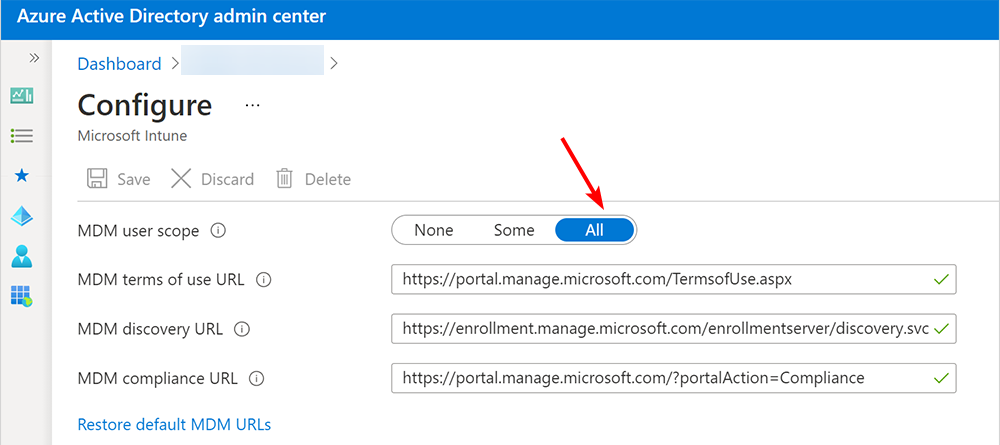Expand the left sidebar with double chevron
Image resolution: width=1000 pixels, height=445 pixels.
[34, 58]
